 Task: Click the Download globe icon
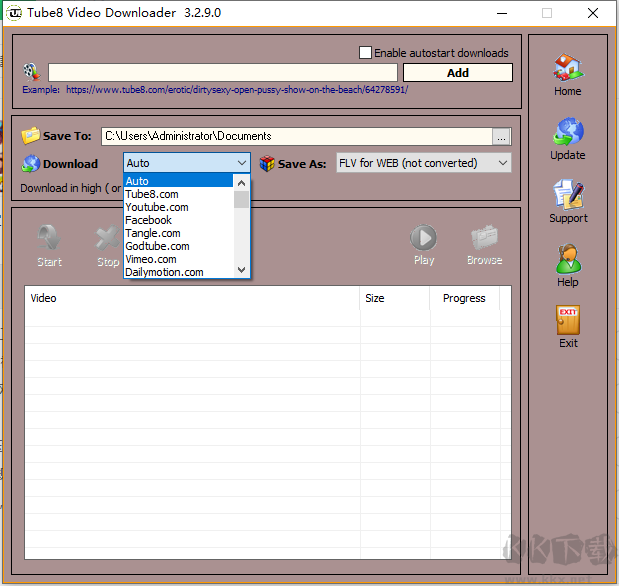31,163
